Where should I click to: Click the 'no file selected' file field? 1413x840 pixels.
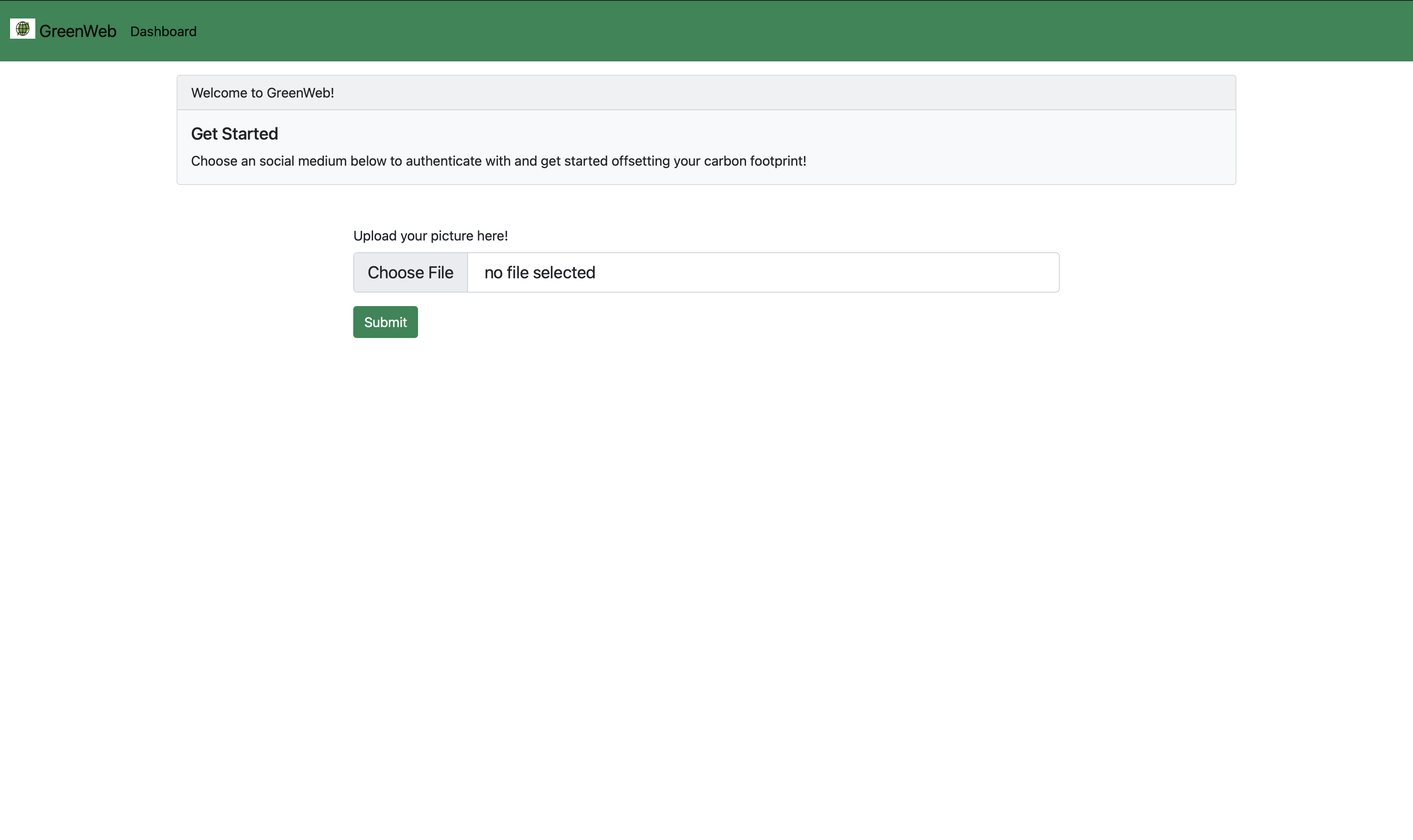pyautogui.click(x=762, y=272)
